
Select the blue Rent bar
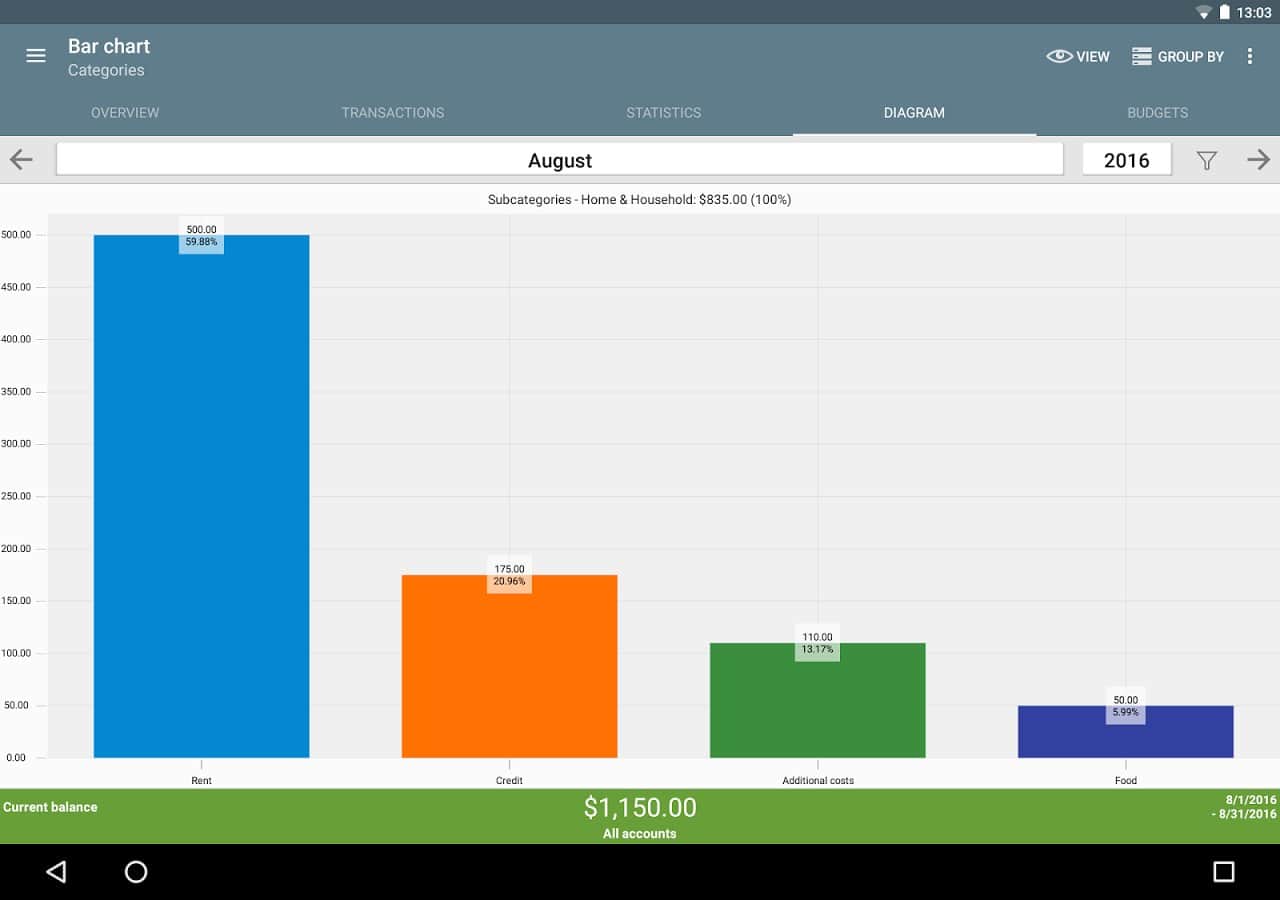coord(201,500)
